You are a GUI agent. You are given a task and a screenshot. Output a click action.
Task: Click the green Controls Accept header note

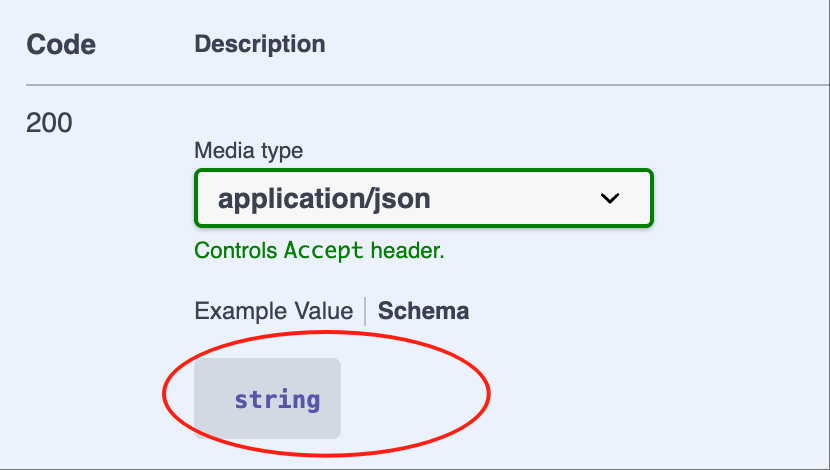point(319,250)
